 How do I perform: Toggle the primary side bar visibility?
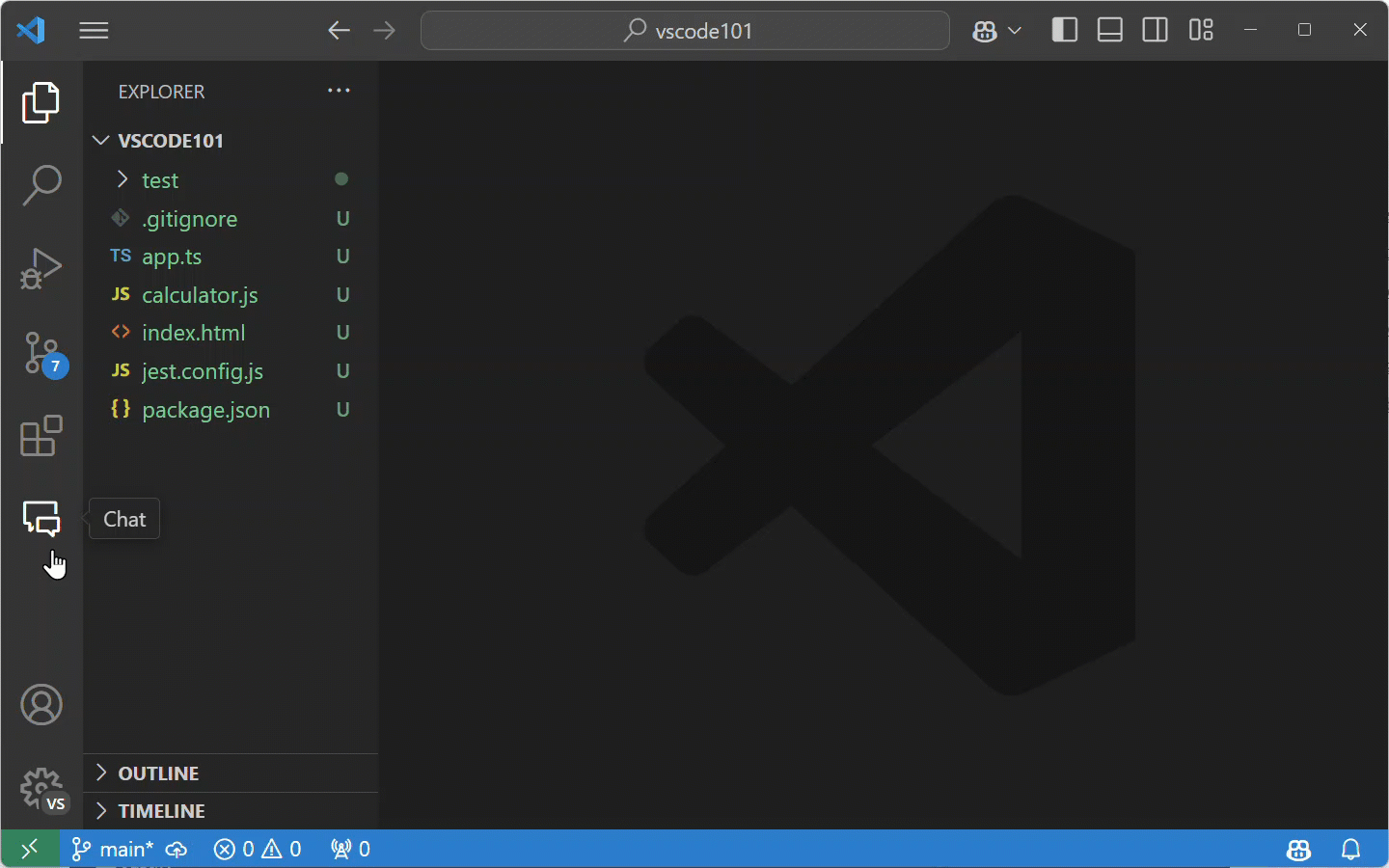pyautogui.click(x=1064, y=31)
